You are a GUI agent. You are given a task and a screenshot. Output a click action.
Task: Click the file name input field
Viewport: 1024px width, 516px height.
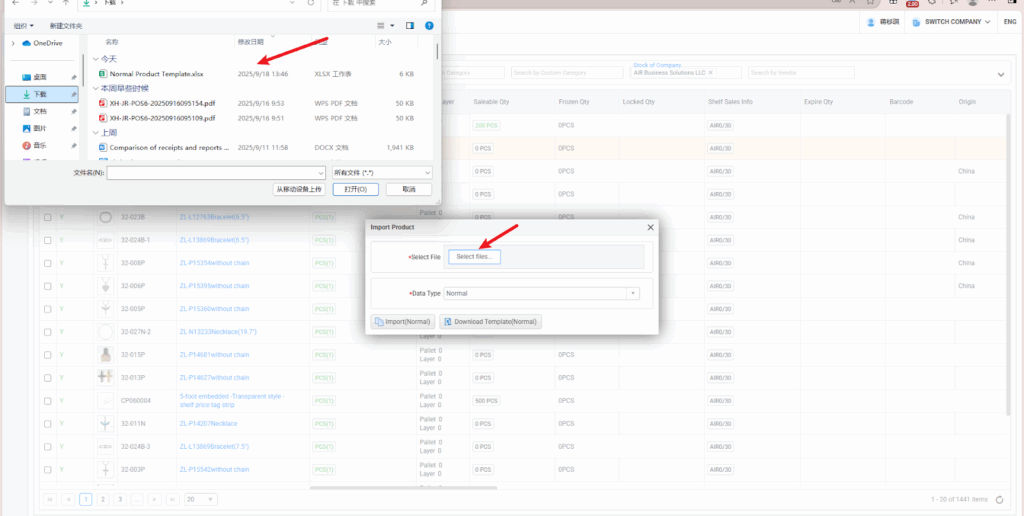[x=188, y=173]
